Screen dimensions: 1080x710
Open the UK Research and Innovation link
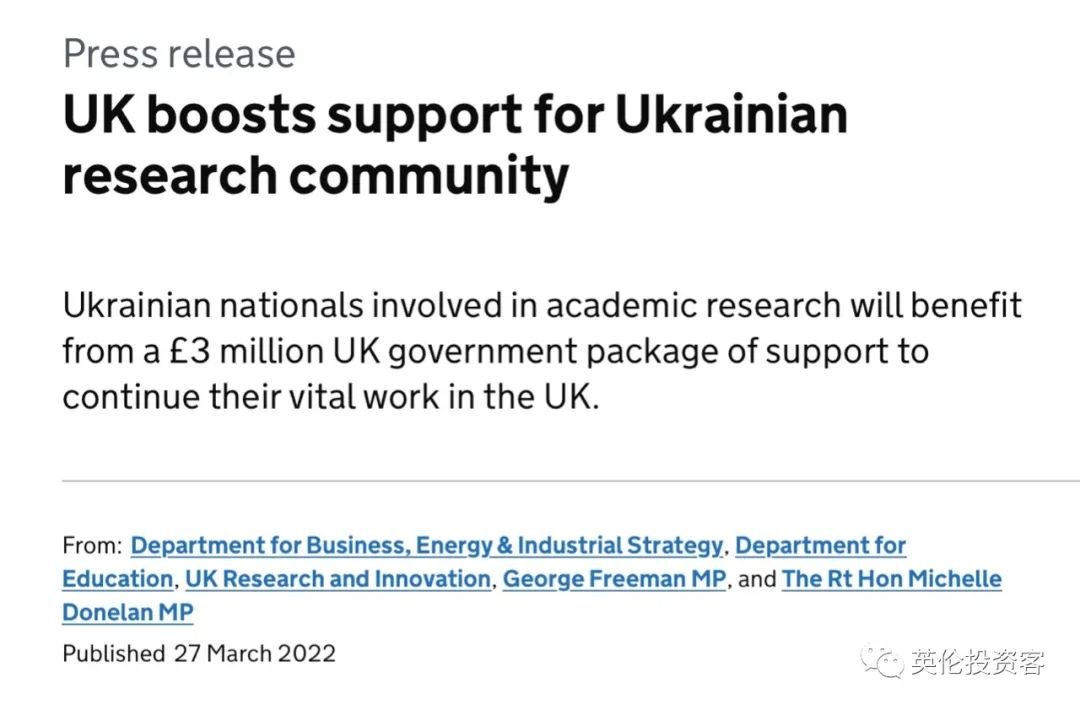[338, 579]
